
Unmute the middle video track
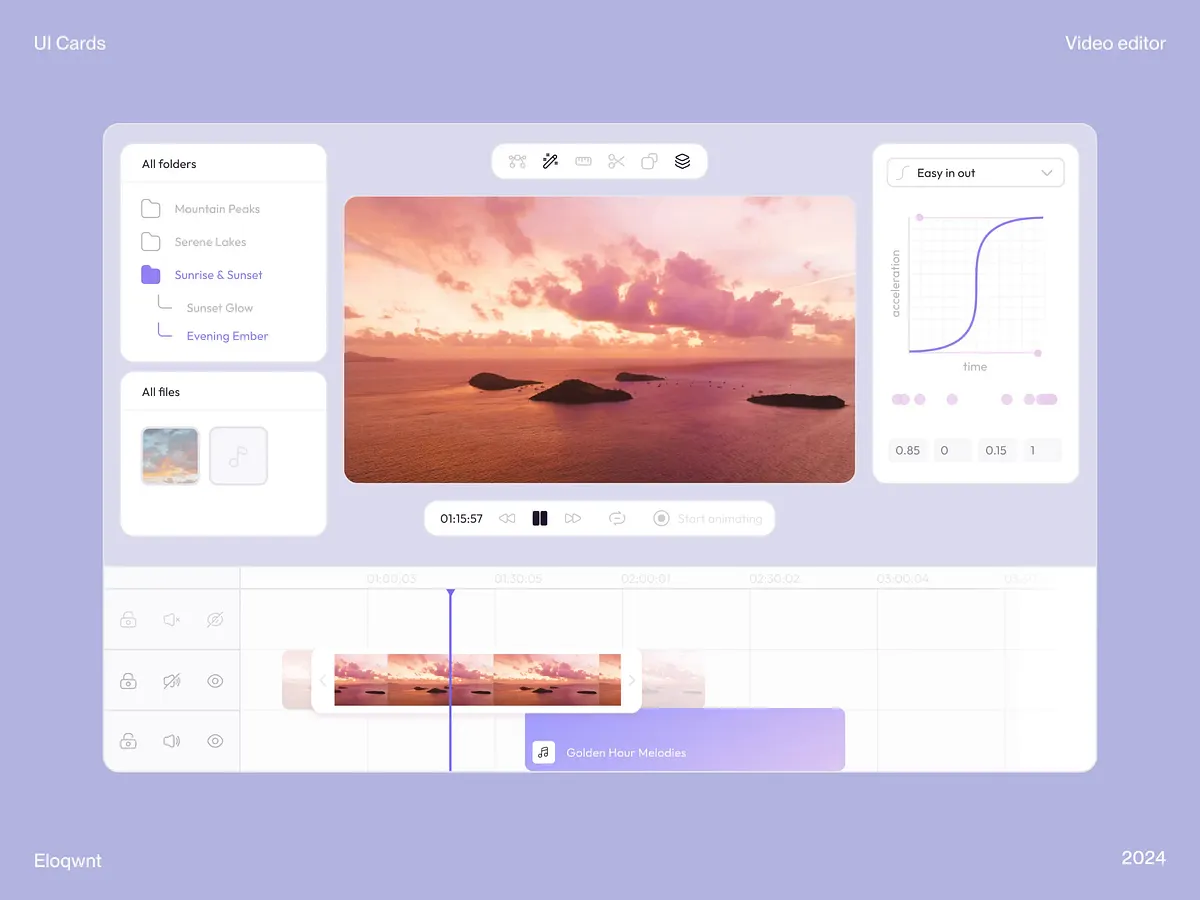172,681
